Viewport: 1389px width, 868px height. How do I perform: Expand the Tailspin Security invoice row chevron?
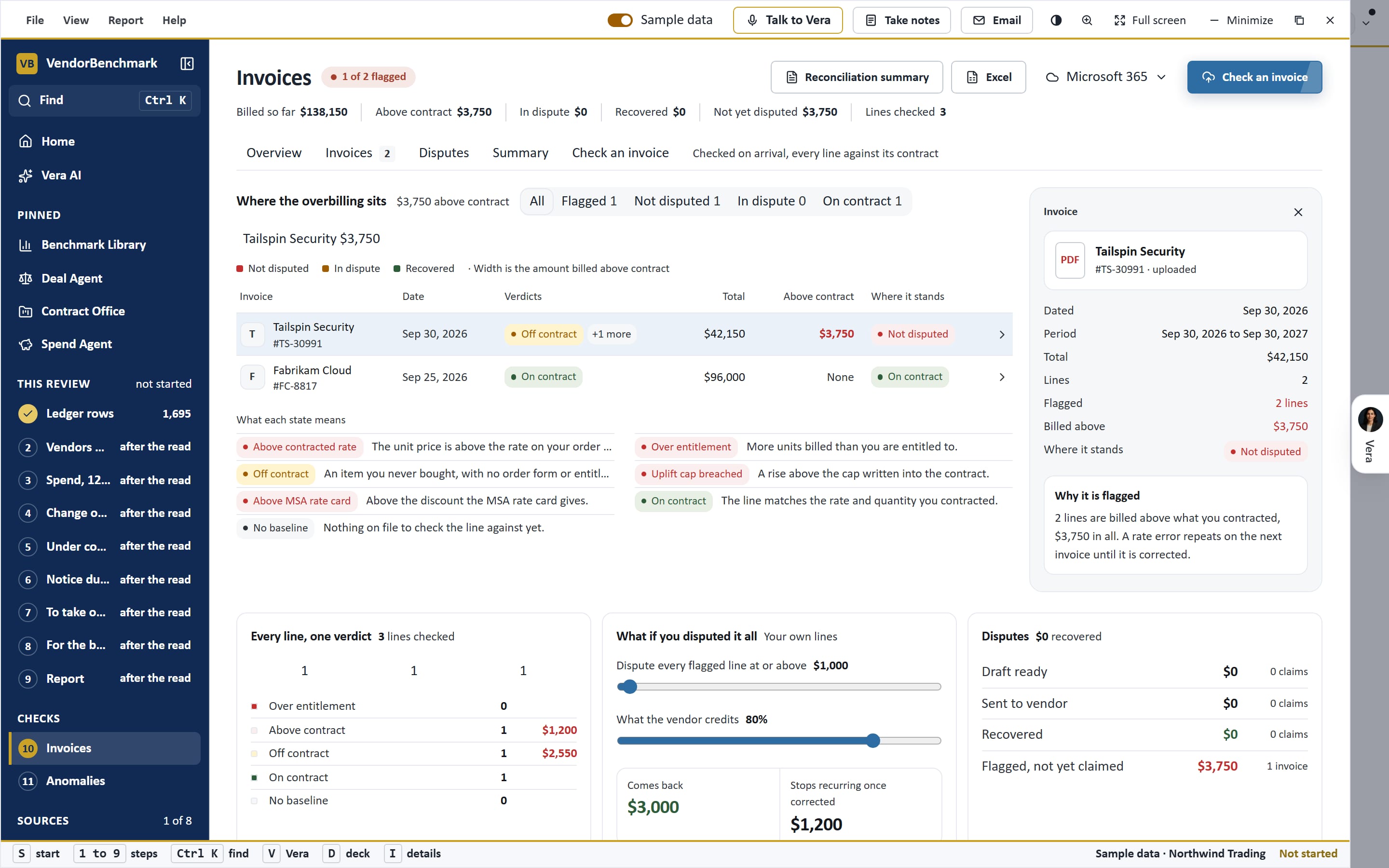1002,334
